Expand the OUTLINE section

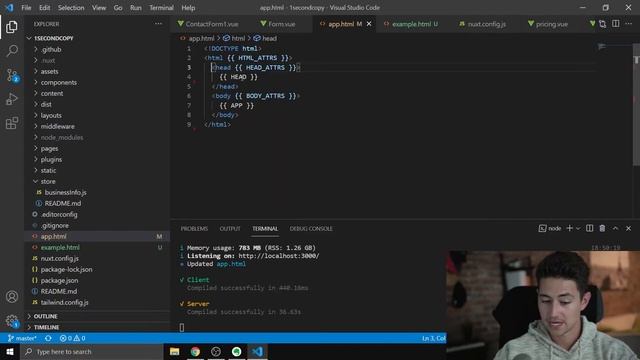(x=46, y=316)
